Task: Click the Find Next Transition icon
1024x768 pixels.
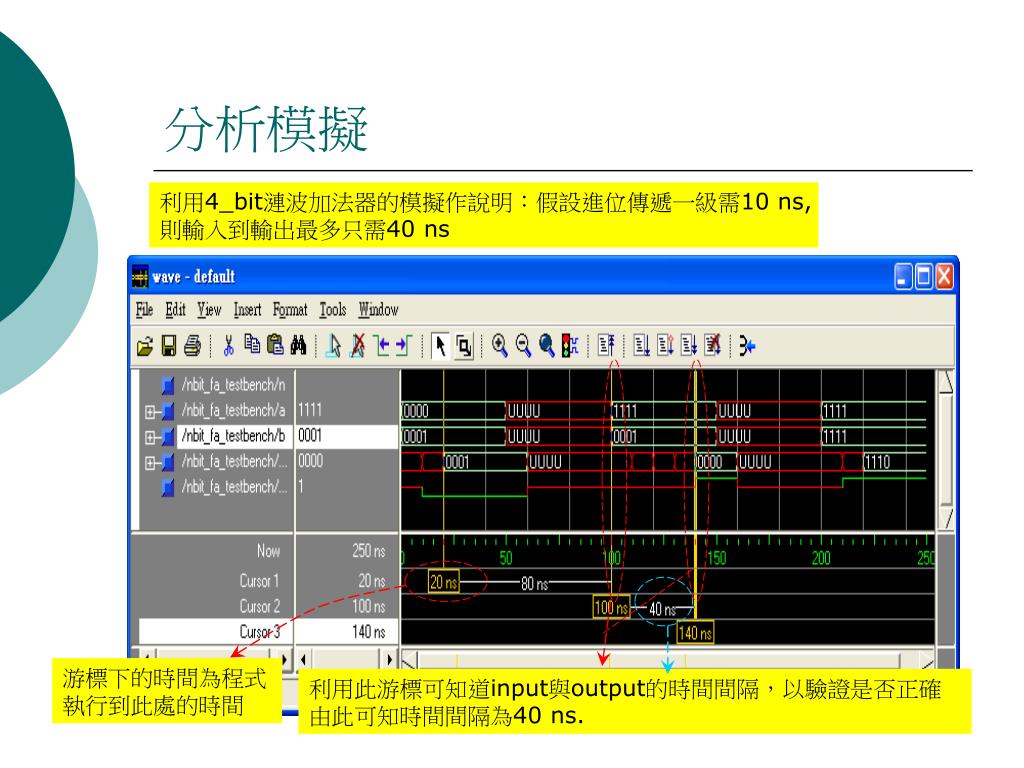Action: pyautogui.click(x=404, y=345)
